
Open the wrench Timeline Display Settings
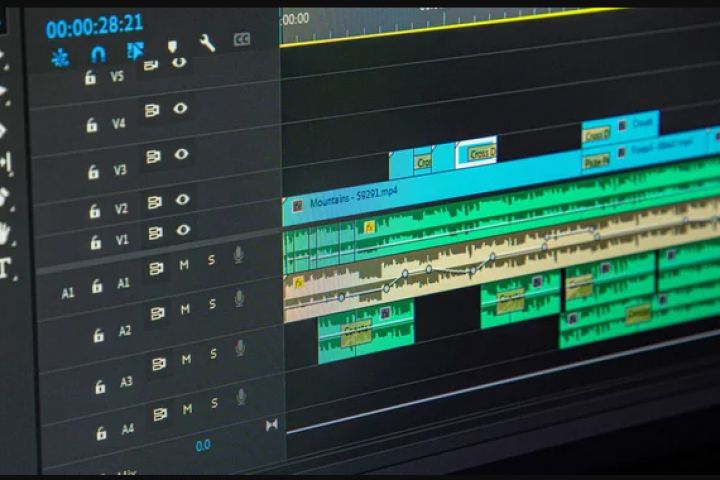point(207,43)
